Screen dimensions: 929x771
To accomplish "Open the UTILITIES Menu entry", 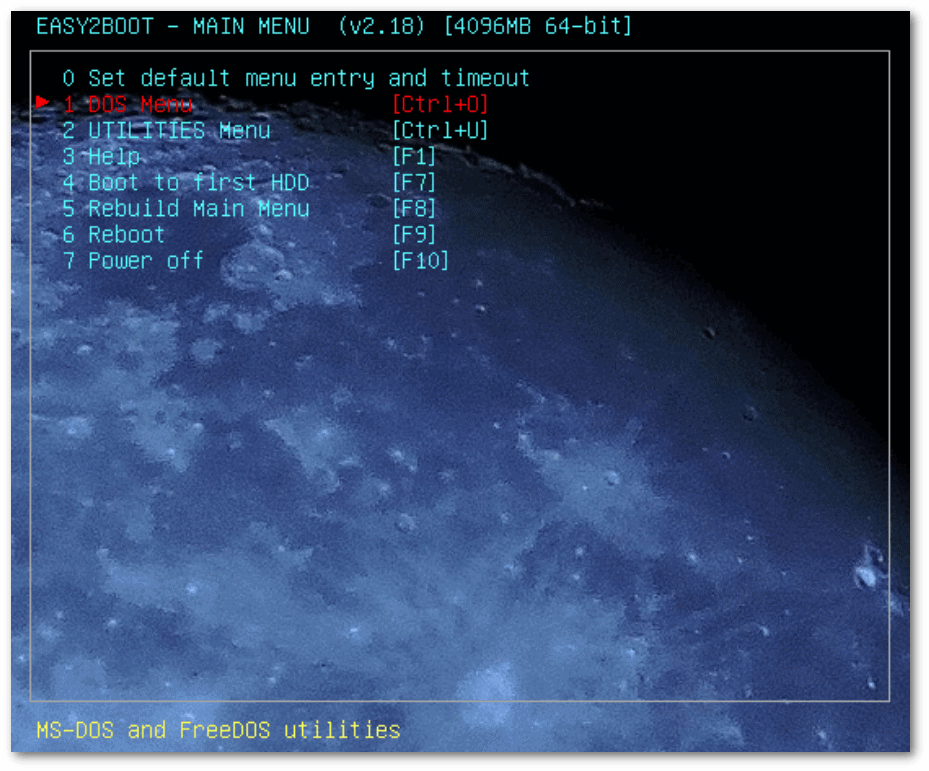I will [165, 130].
